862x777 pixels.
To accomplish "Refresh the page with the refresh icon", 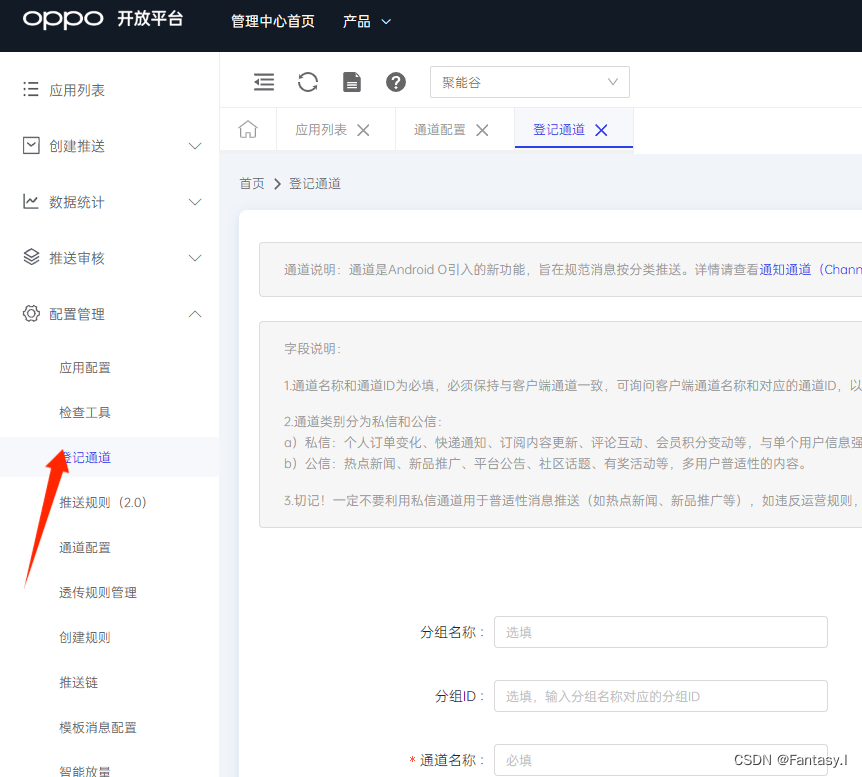I will click(x=308, y=82).
